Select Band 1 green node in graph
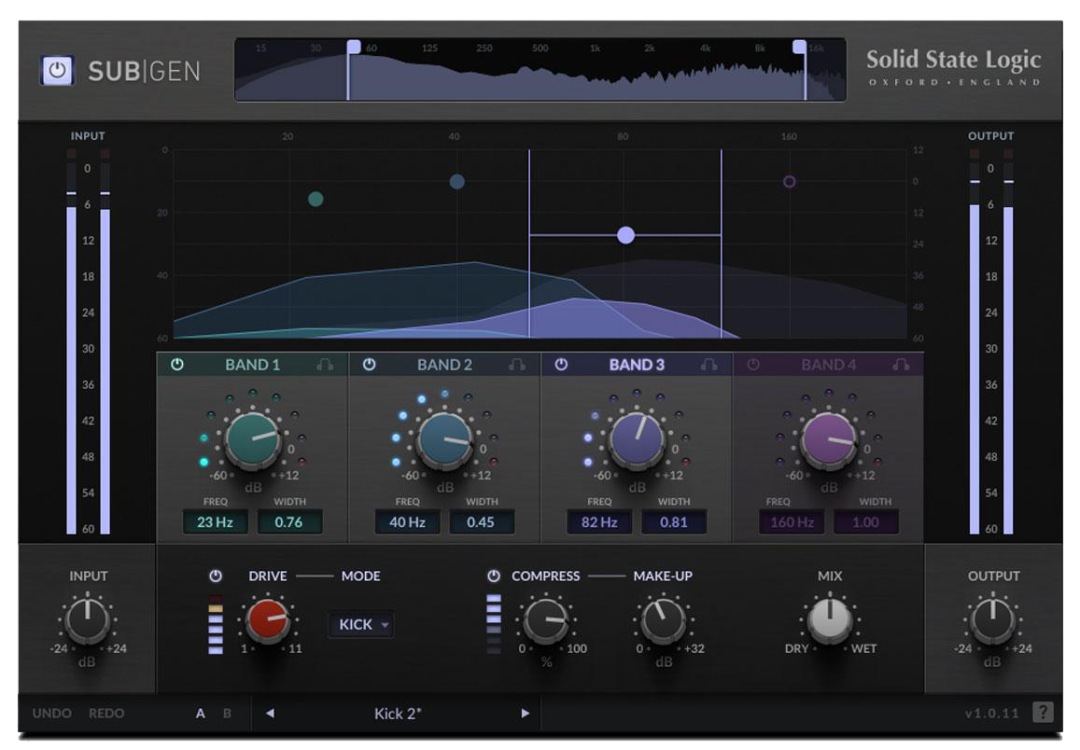The image size is (1080, 750). coord(315,199)
